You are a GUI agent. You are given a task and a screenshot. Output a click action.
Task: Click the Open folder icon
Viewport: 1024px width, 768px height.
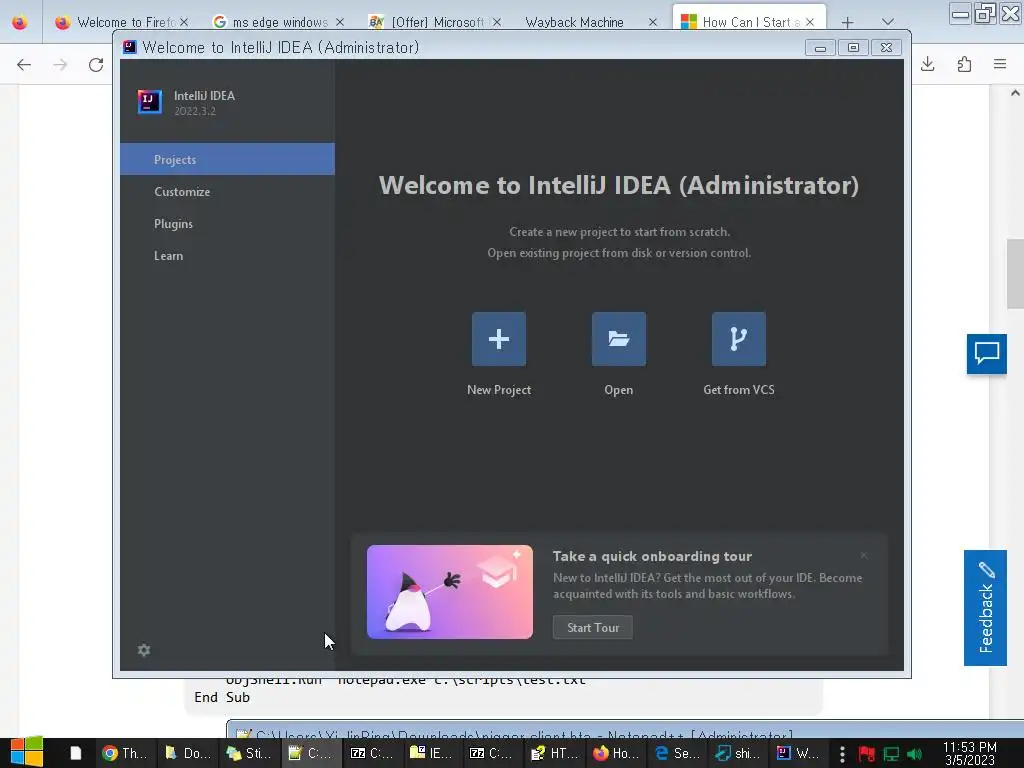[618, 339]
